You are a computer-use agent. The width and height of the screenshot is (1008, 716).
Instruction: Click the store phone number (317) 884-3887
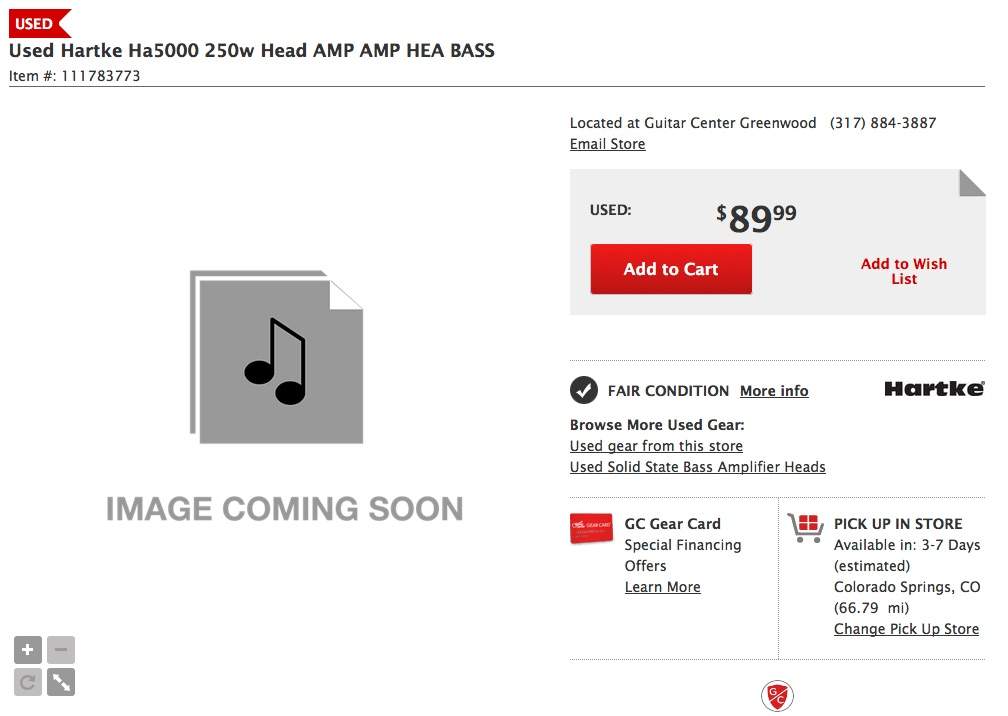[883, 123]
